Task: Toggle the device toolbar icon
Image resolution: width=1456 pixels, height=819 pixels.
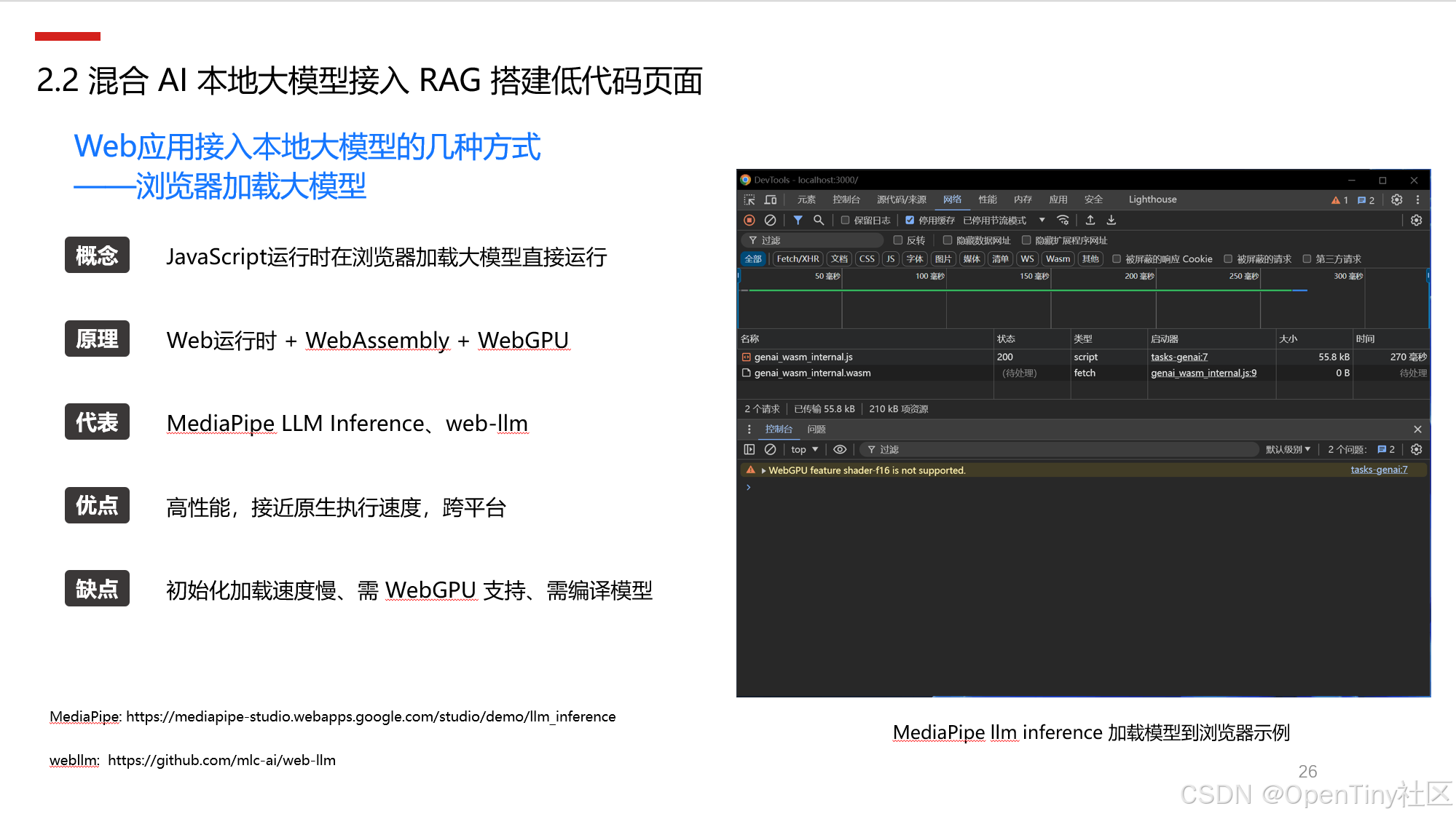Action: pyautogui.click(x=771, y=199)
